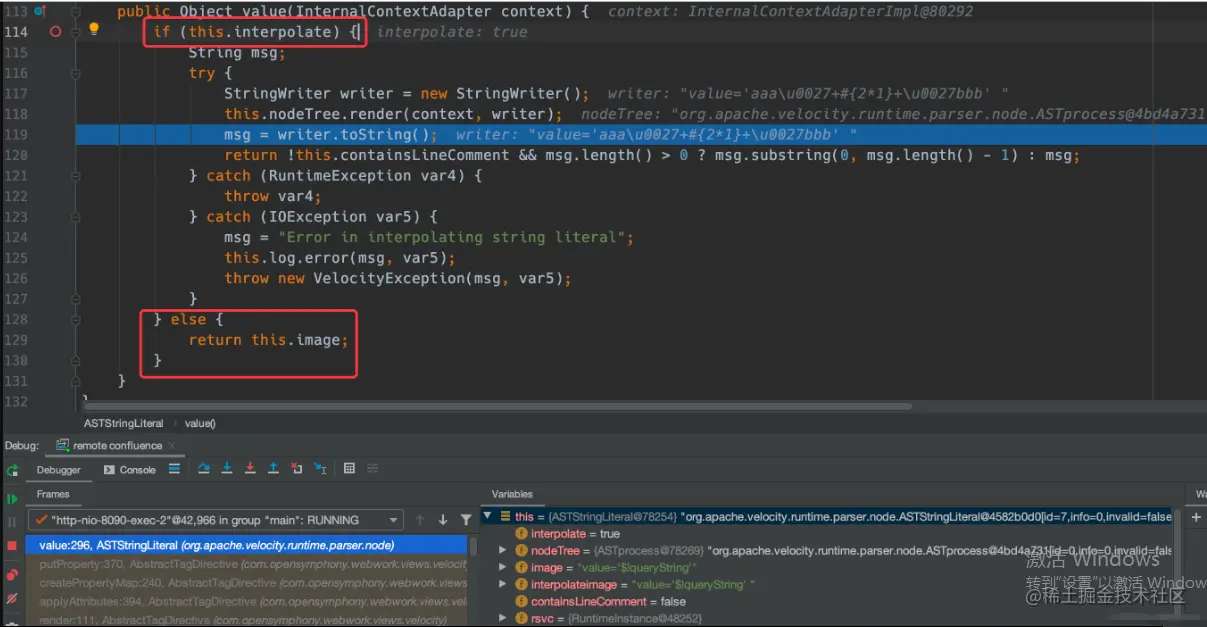Select containsLineComment = false variable
The height and width of the screenshot is (627, 1207).
[600, 601]
